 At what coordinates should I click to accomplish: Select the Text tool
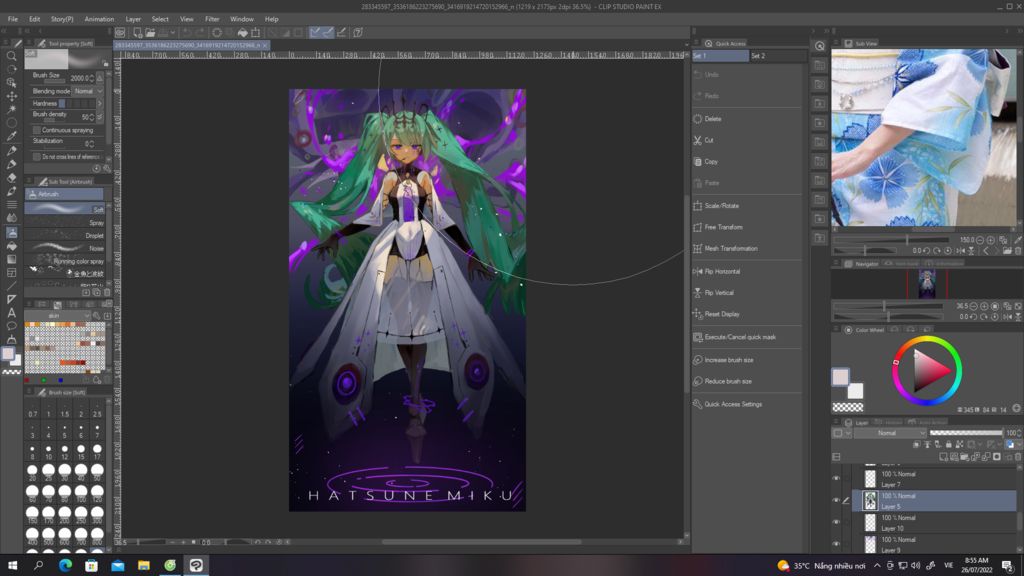pyautogui.click(x=11, y=313)
